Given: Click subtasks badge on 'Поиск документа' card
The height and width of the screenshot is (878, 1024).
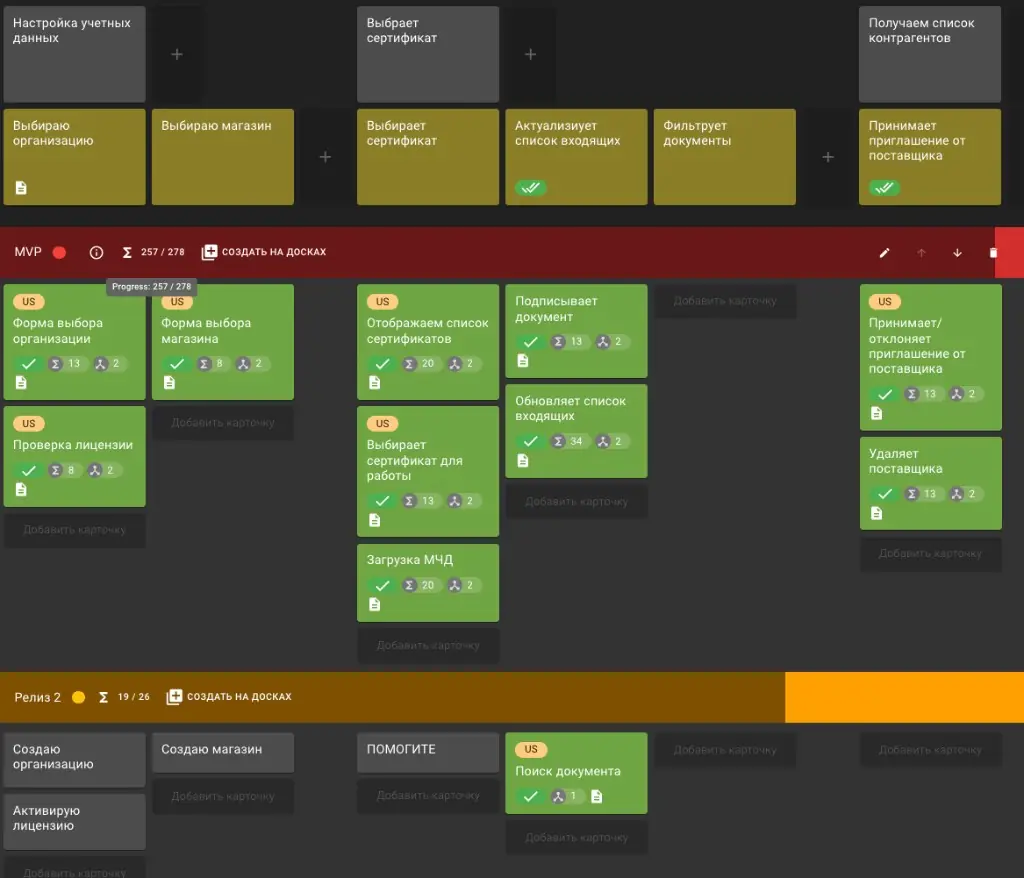Looking at the screenshot, I should point(566,796).
